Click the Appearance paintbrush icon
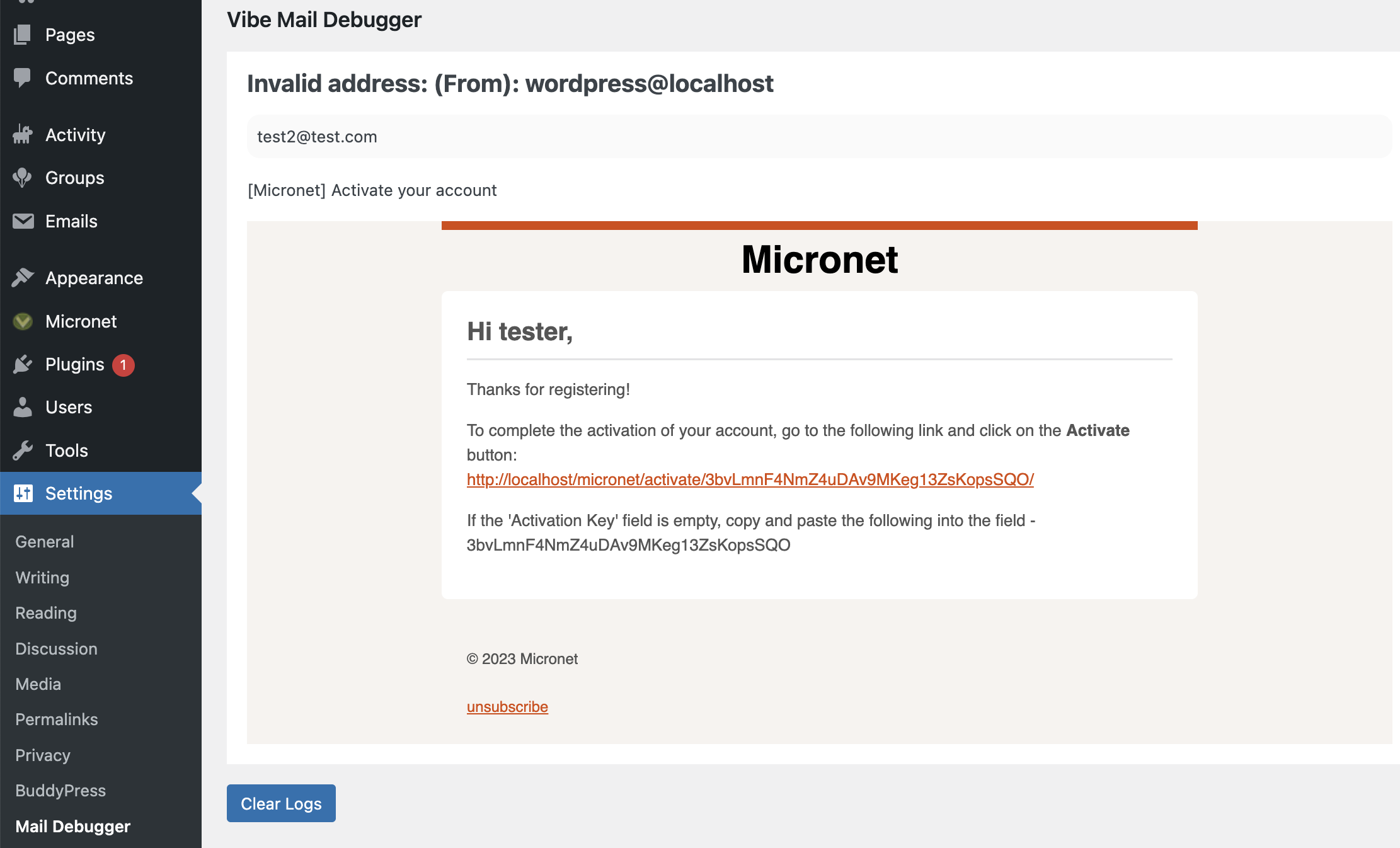Image resolution: width=1400 pixels, height=848 pixels. click(x=23, y=277)
